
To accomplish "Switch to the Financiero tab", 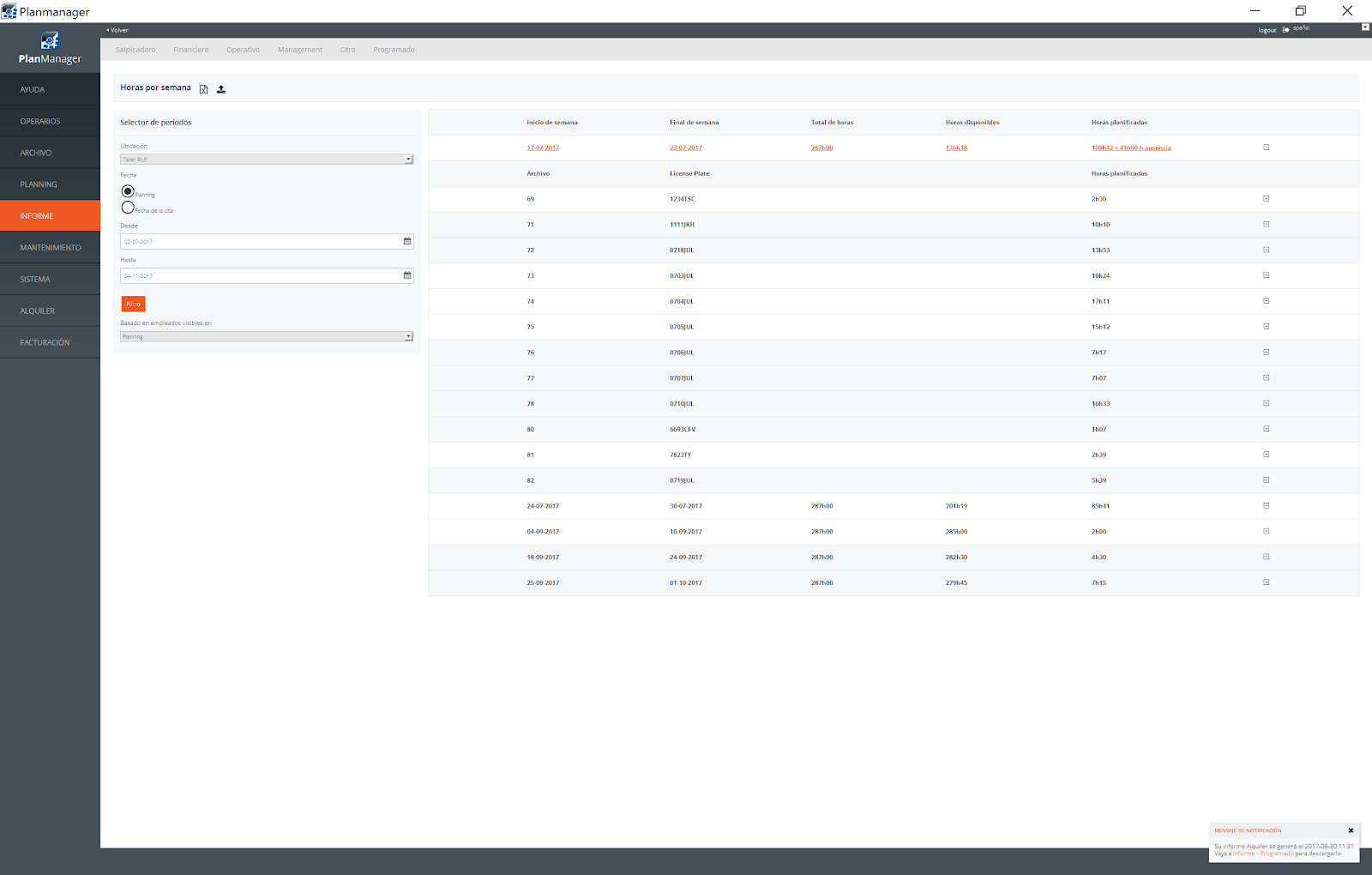I will tap(191, 50).
